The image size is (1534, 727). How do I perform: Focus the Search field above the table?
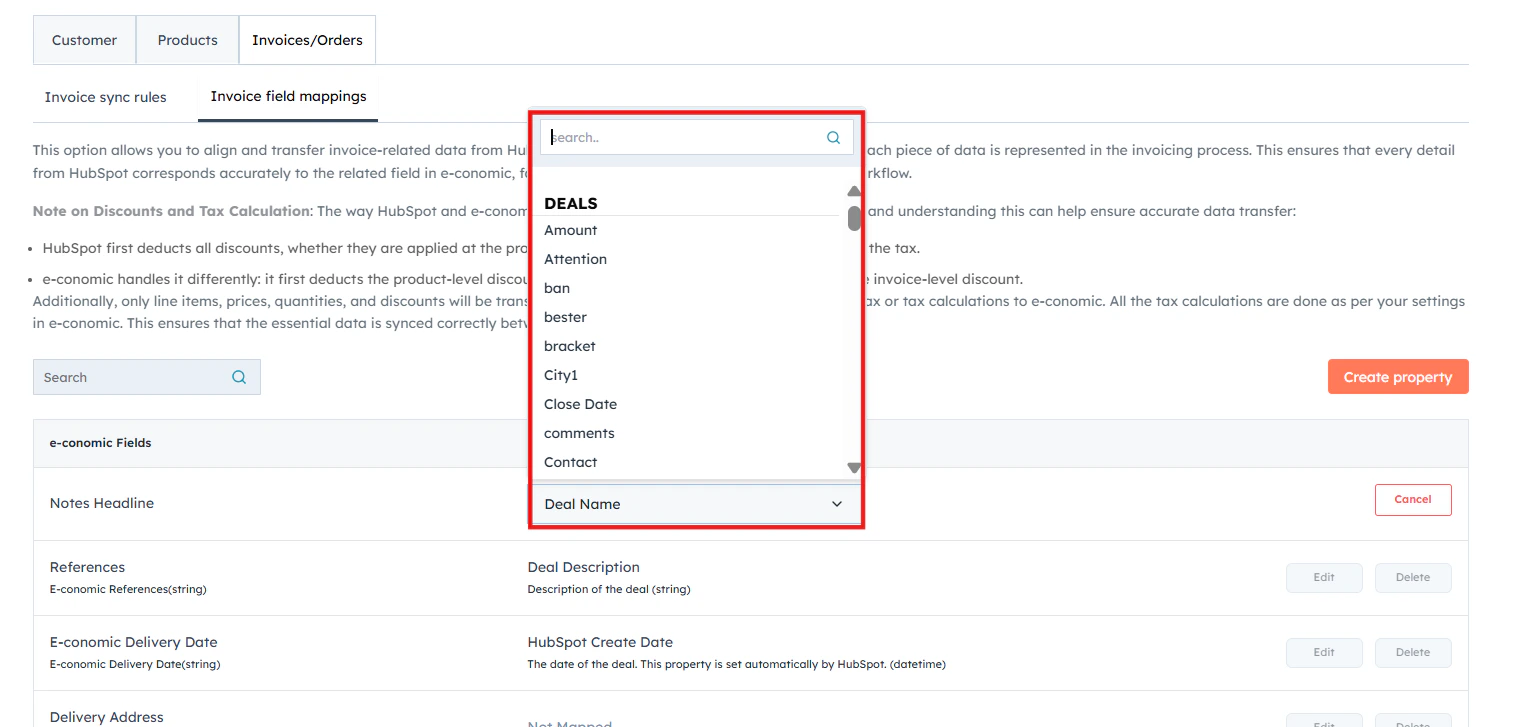146,377
